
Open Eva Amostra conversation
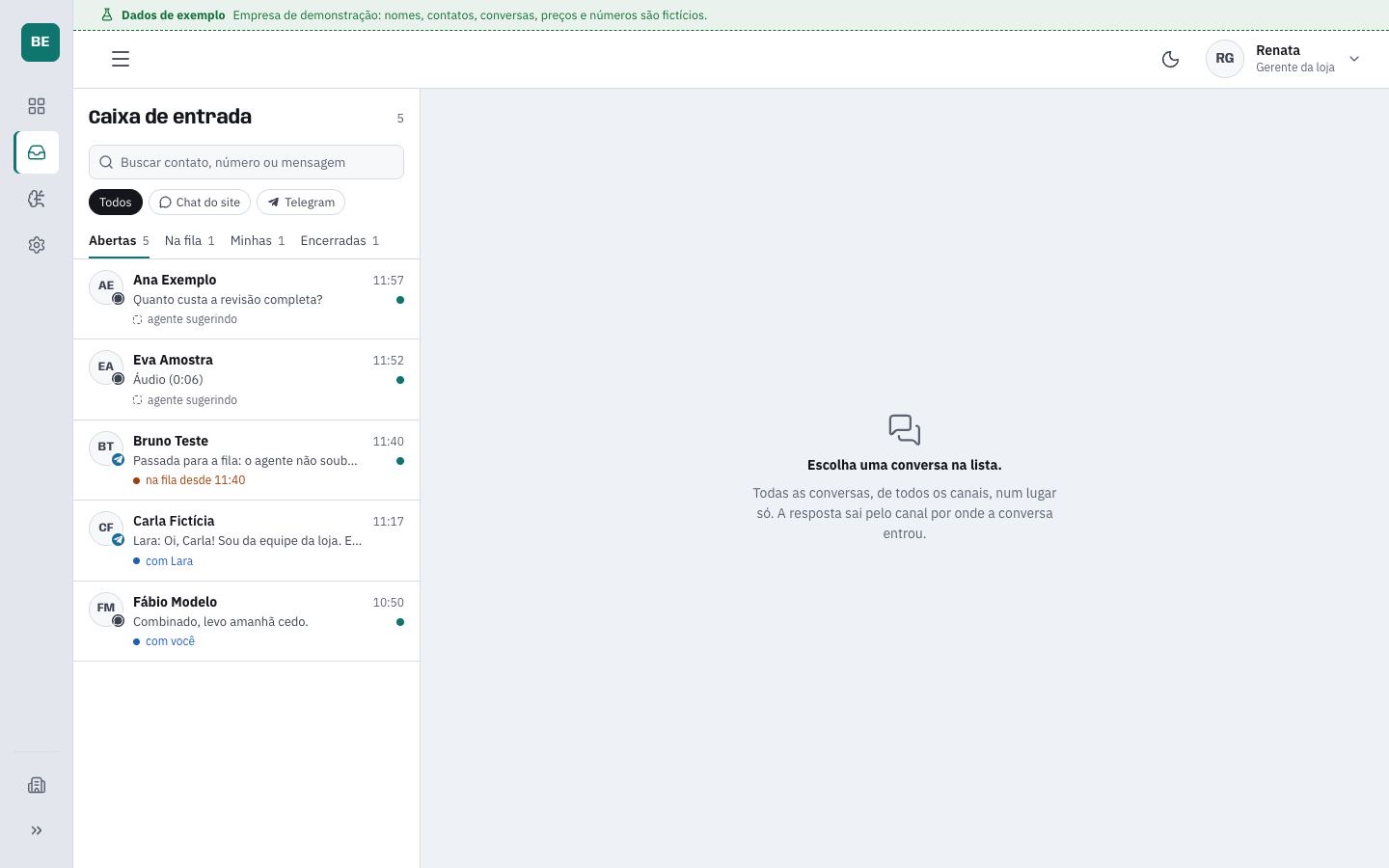[246, 380]
